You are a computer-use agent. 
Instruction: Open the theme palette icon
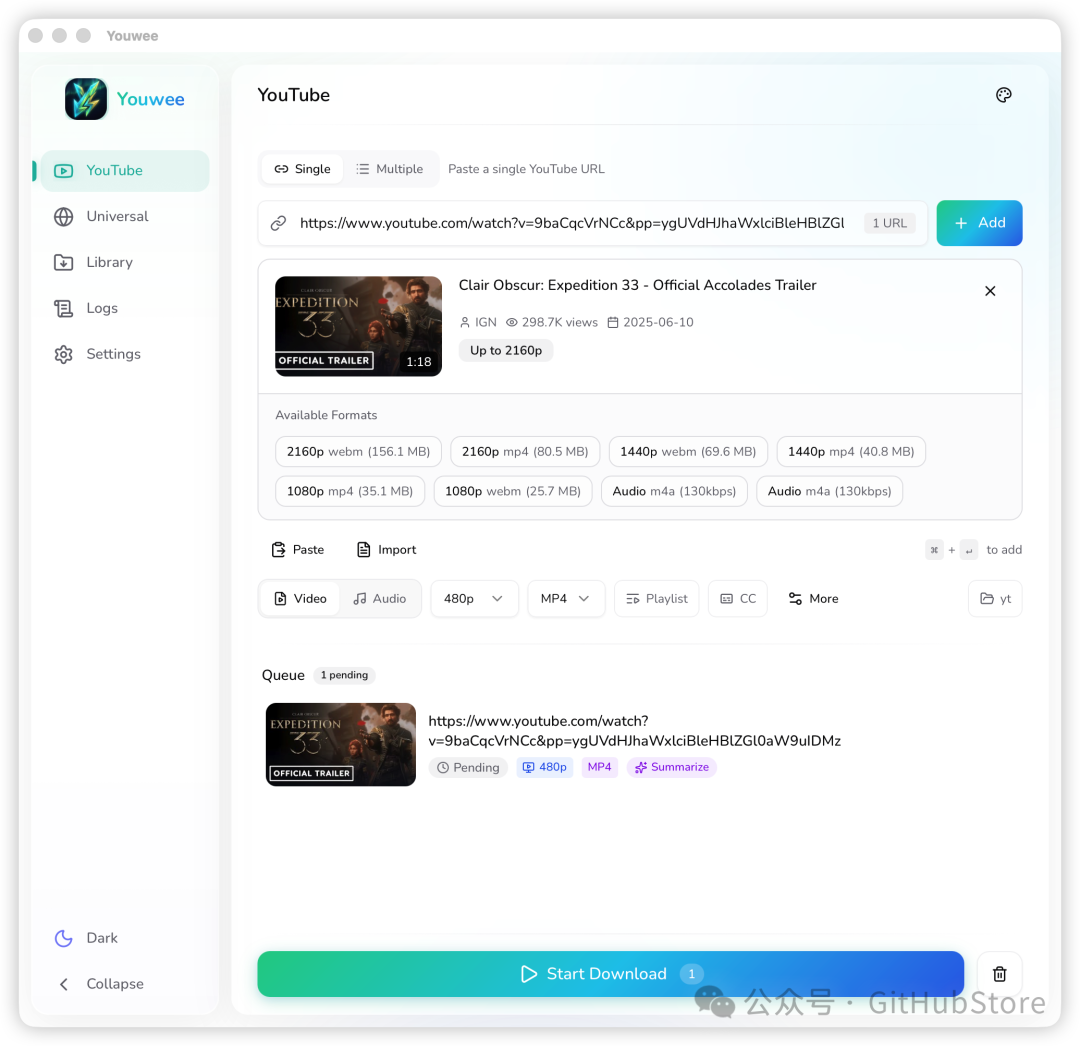(1003, 95)
